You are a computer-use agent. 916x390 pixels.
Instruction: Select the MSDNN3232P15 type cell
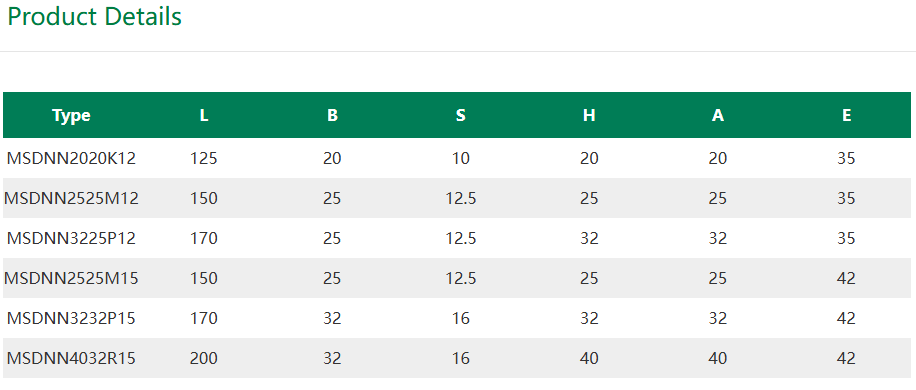pos(71,318)
